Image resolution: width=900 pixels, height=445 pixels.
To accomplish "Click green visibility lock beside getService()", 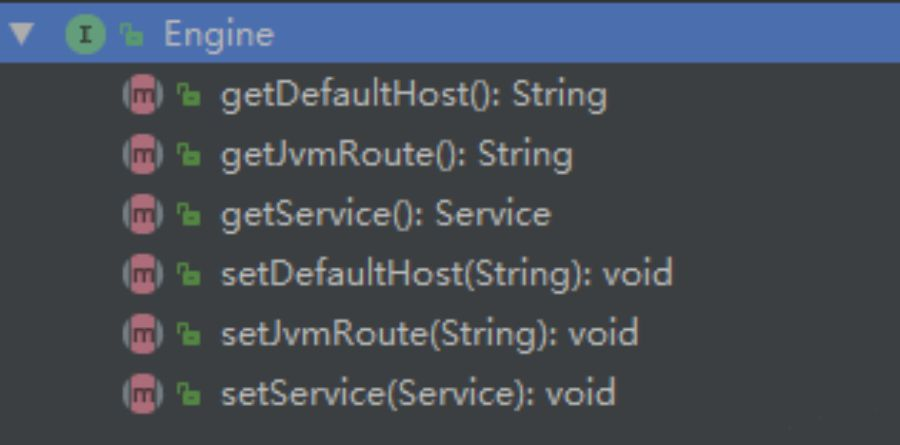I will 188,215.
